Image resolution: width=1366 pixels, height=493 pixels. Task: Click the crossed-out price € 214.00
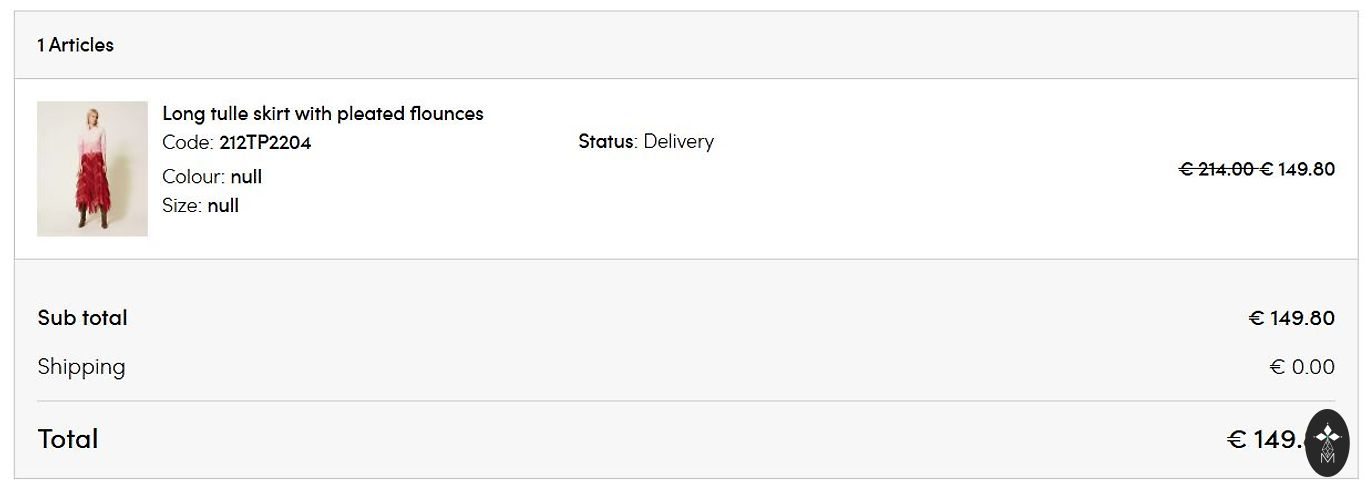[x=1216, y=170]
